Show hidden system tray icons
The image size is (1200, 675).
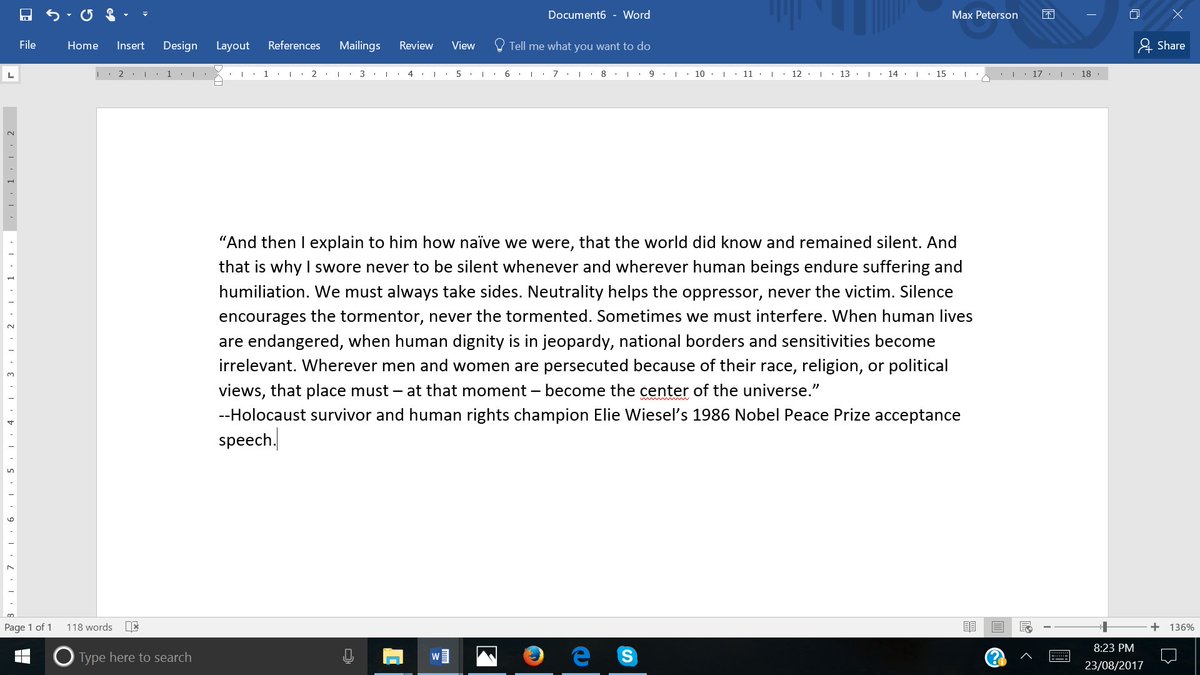(x=1027, y=657)
